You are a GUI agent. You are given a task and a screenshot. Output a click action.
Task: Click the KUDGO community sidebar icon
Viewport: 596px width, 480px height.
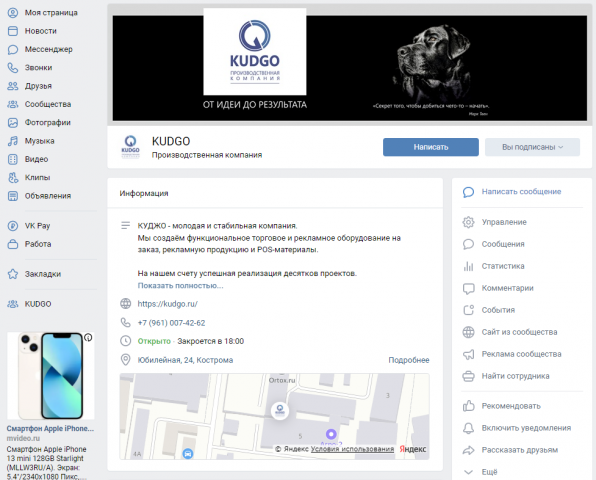(13, 304)
